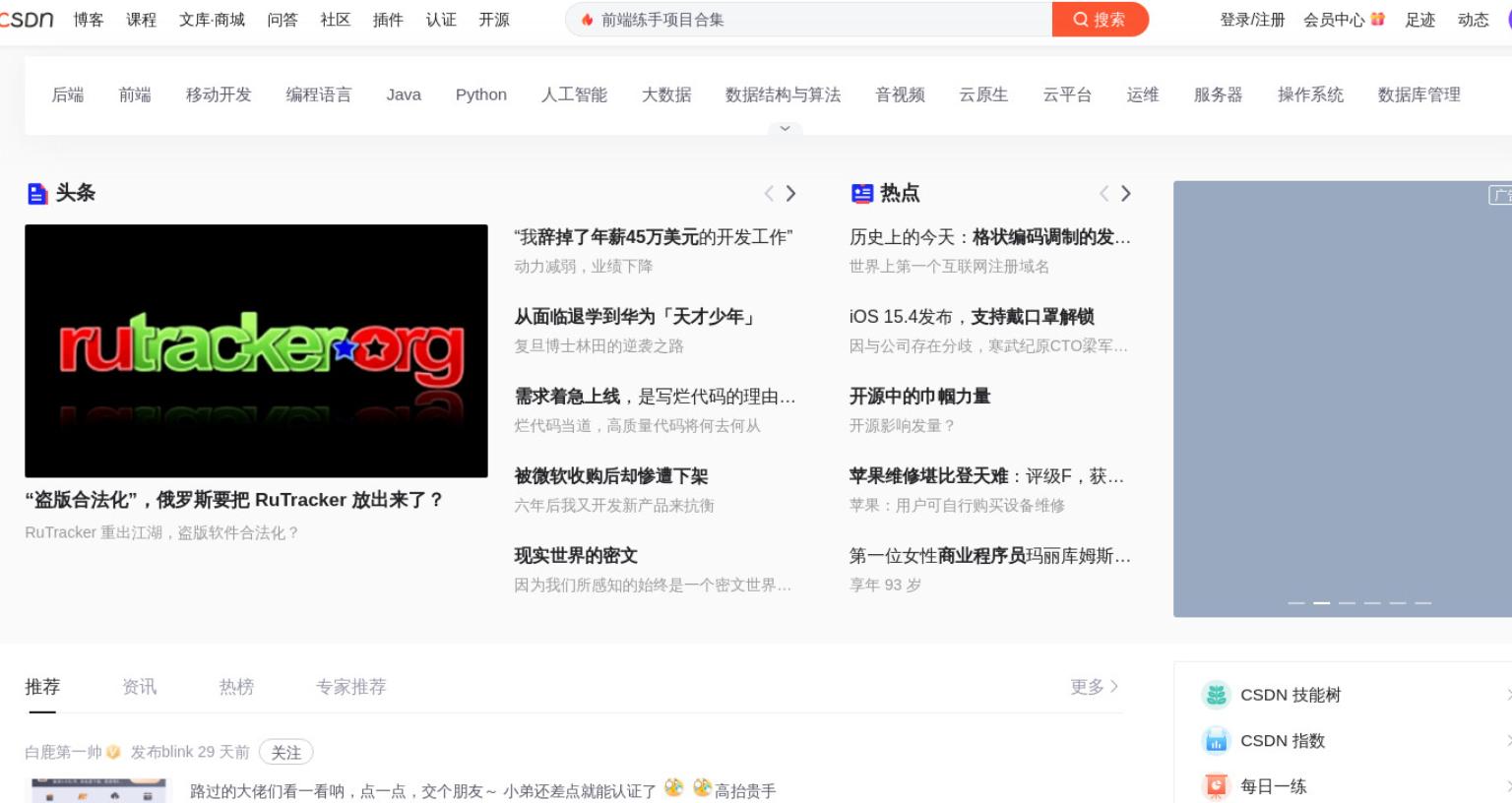The width and height of the screenshot is (1512, 803).
Task: Select 人工智能 category
Action: (x=574, y=95)
